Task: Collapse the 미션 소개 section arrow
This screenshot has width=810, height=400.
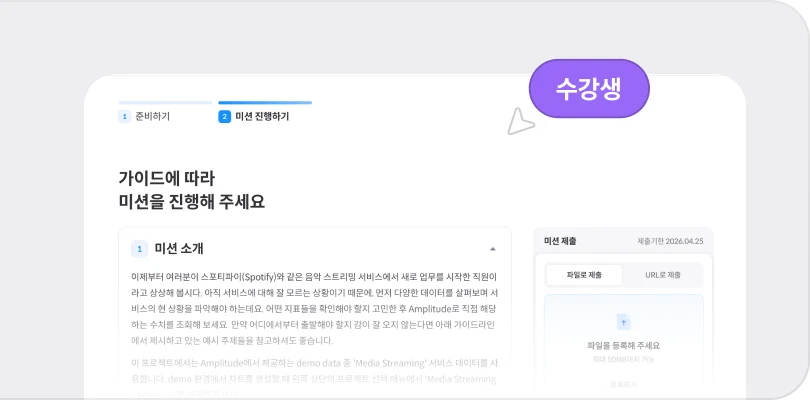Action: [x=492, y=249]
